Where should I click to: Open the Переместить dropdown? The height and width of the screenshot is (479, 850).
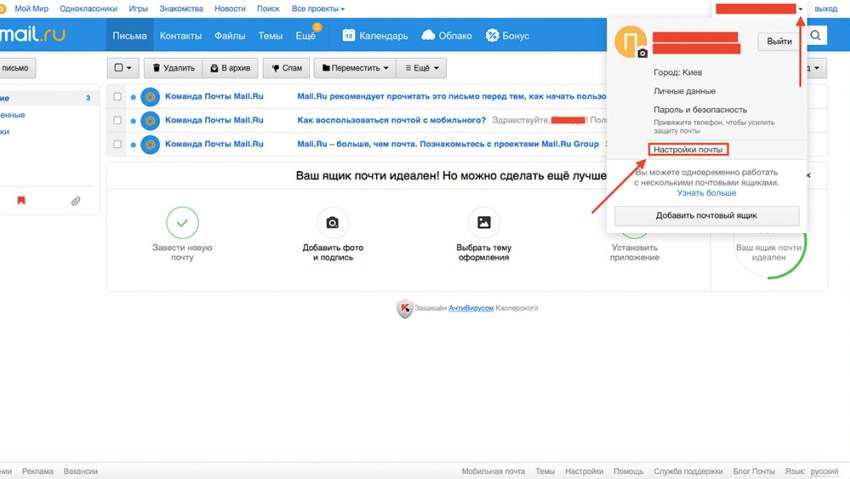(355, 68)
